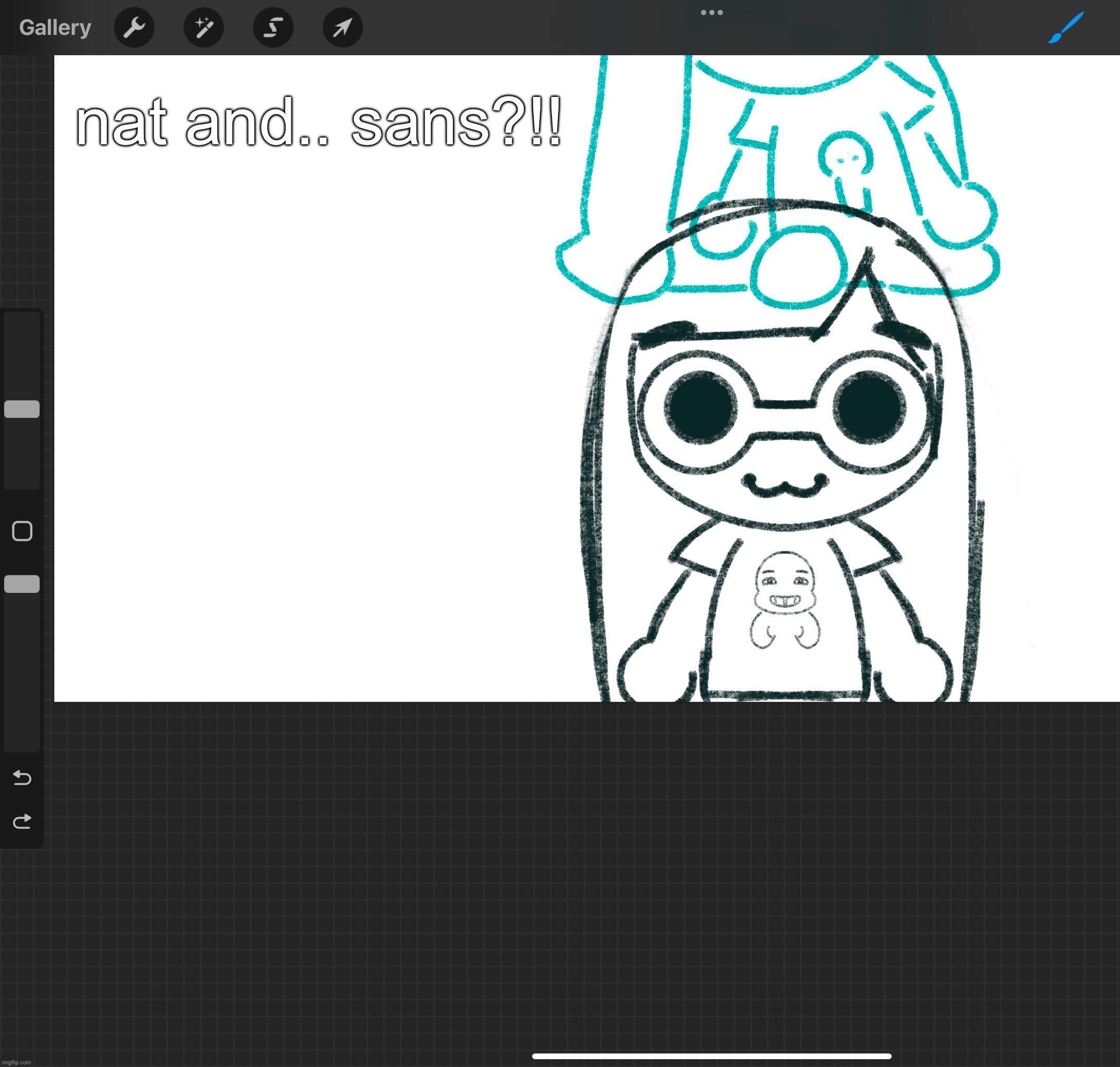Redo the last undone stroke
This screenshot has height=1067, width=1120.
pyautogui.click(x=22, y=821)
